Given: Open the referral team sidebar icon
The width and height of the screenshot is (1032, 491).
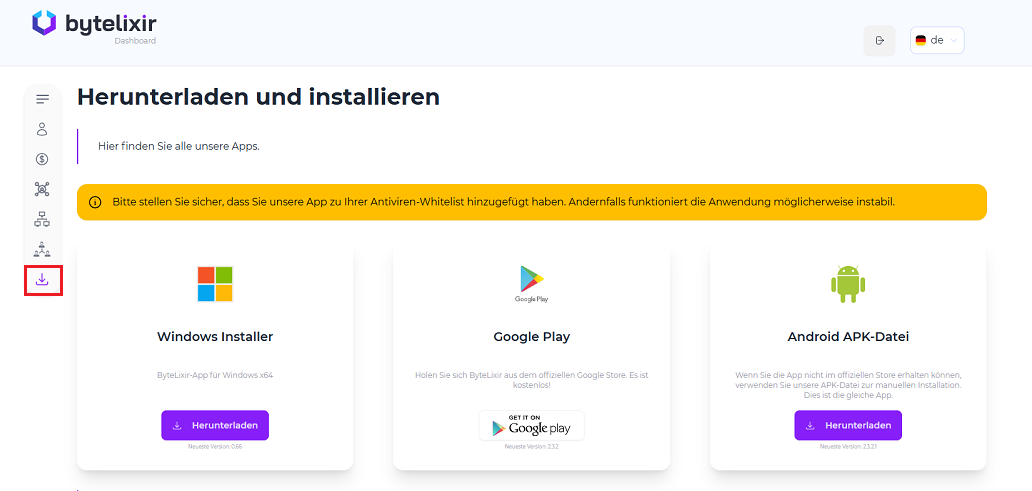Looking at the screenshot, I should (x=42, y=249).
